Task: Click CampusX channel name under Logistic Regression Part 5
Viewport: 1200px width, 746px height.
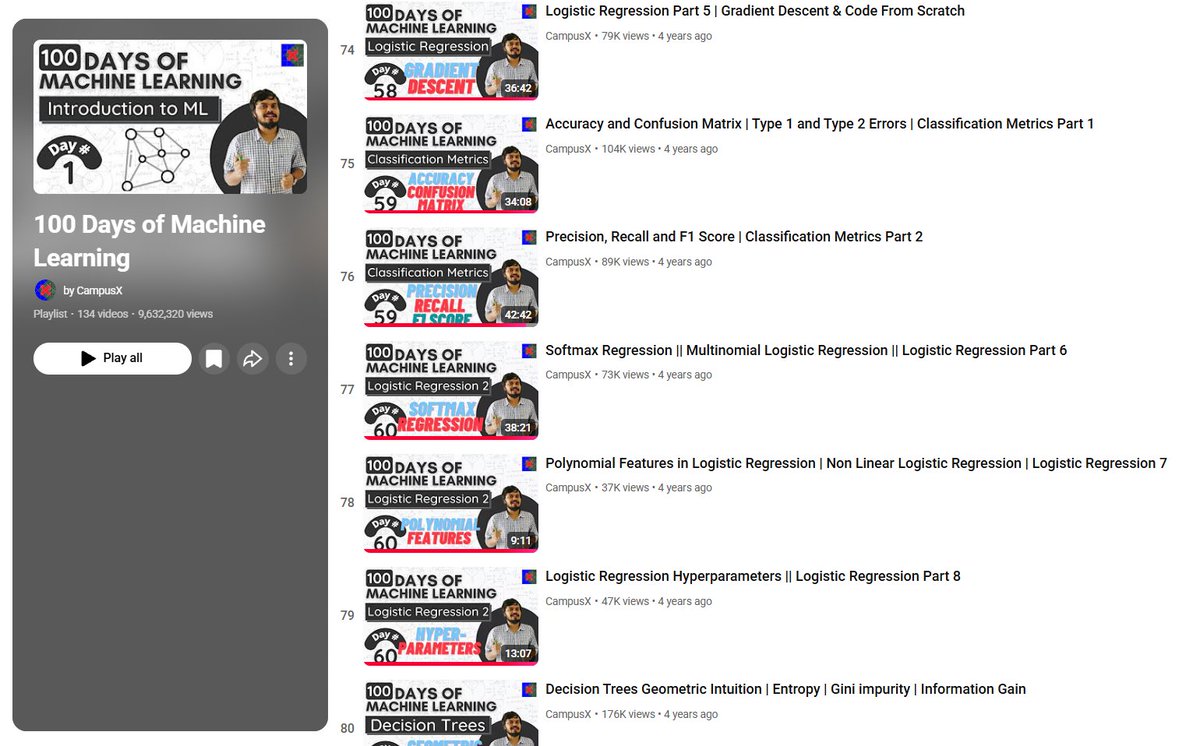Action: (568, 36)
